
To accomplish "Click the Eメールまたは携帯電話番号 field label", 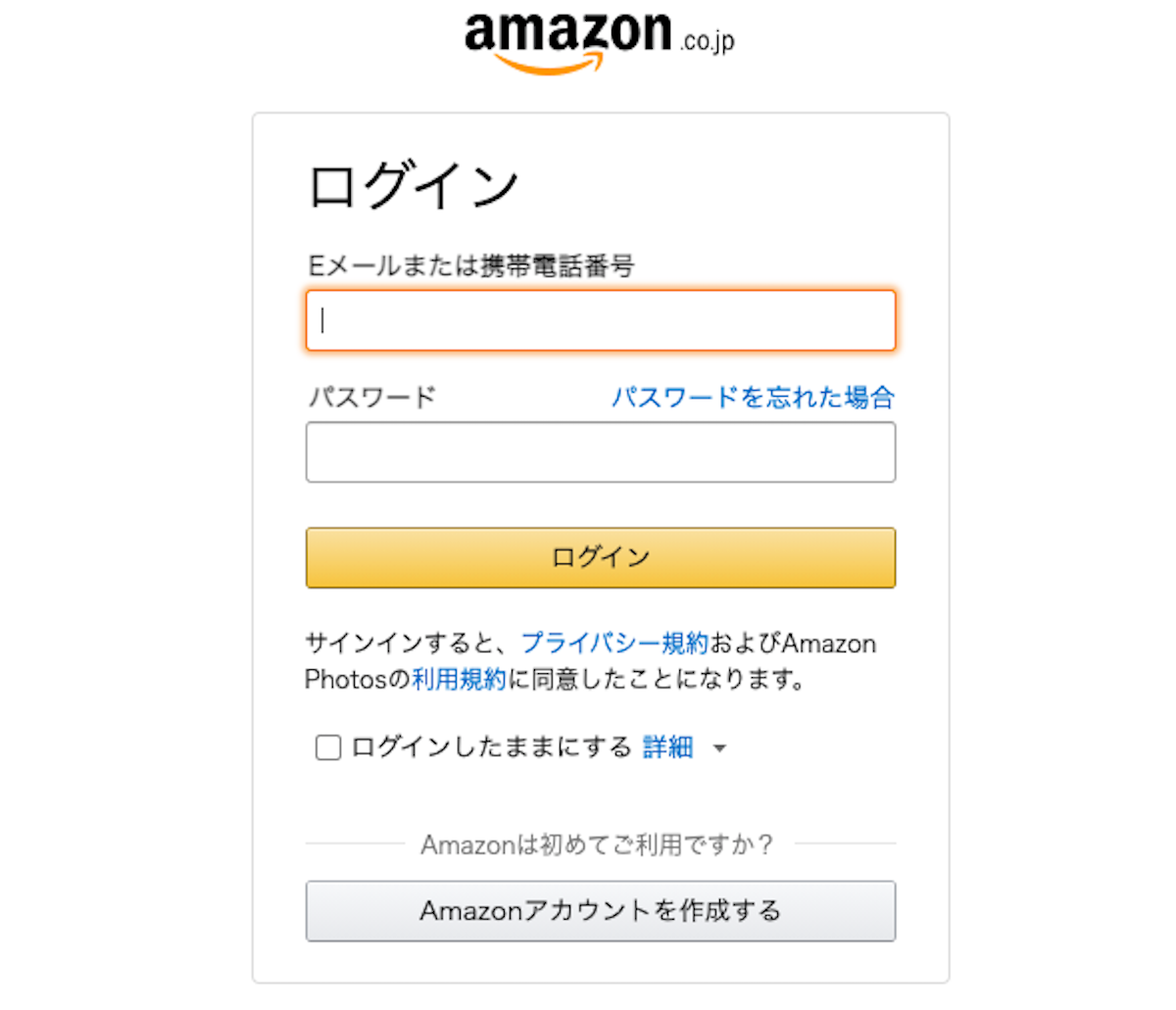I will pyautogui.click(x=470, y=265).
